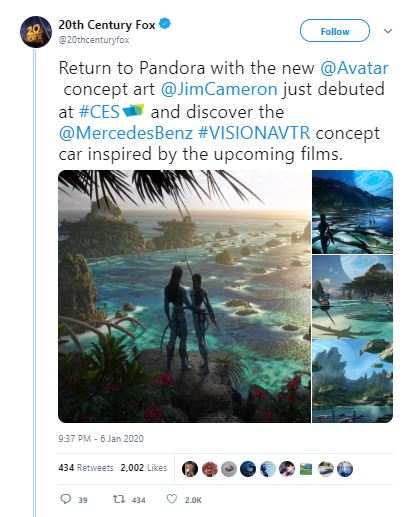The image size is (417, 517).
Task: Open the large Na'vi couple concept art
Action: pos(184,296)
